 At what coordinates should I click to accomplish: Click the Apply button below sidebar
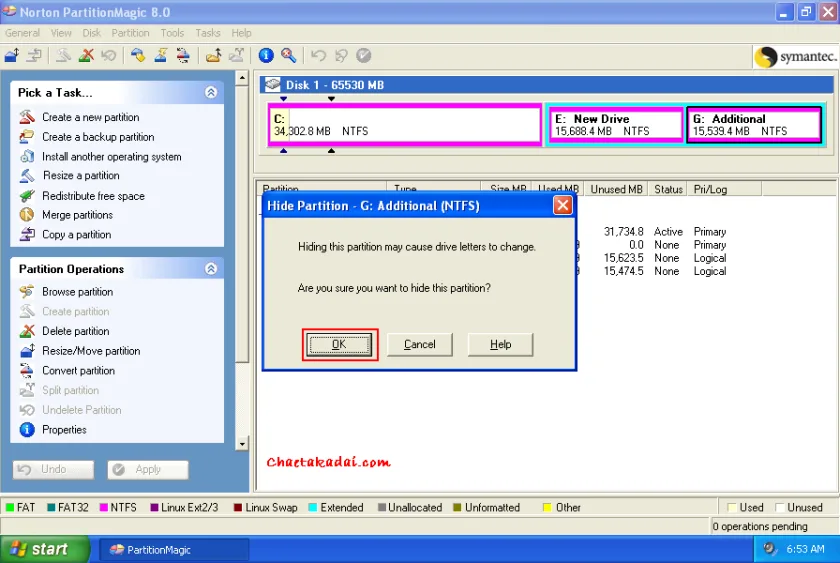pyautogui.click(x=148, y=470)
